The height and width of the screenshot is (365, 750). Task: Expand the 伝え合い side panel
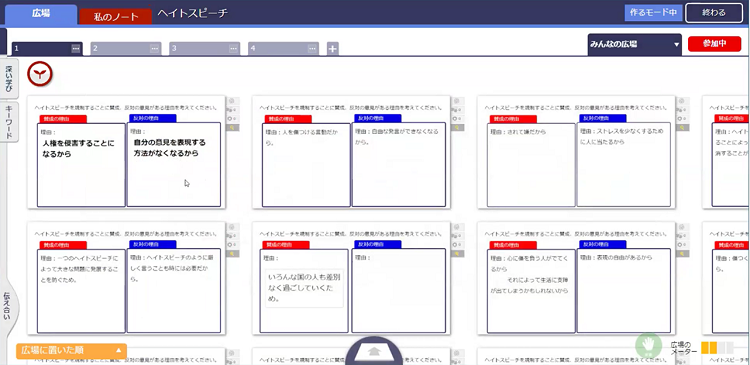[x=8, y=306]
